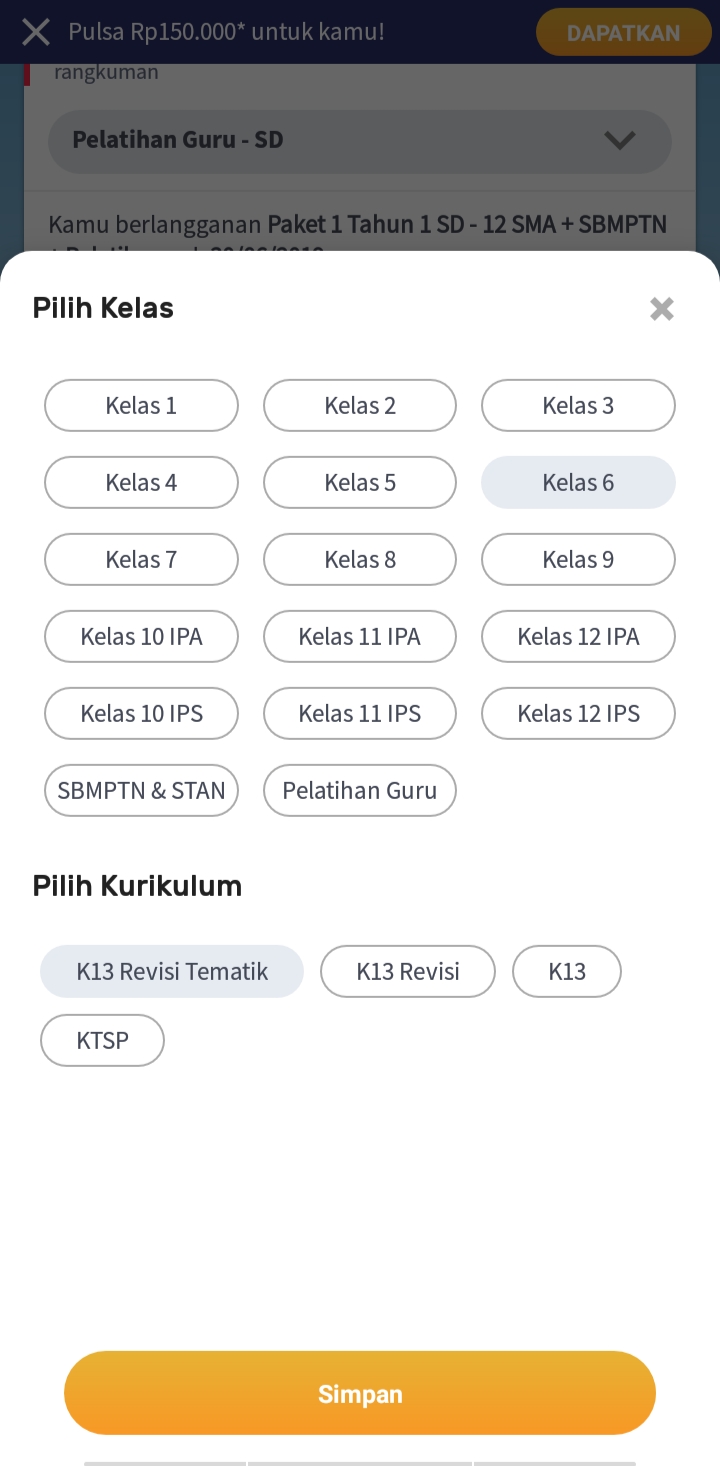
Task: Select K13 Revisi curriculum
Action: point(408,971)
